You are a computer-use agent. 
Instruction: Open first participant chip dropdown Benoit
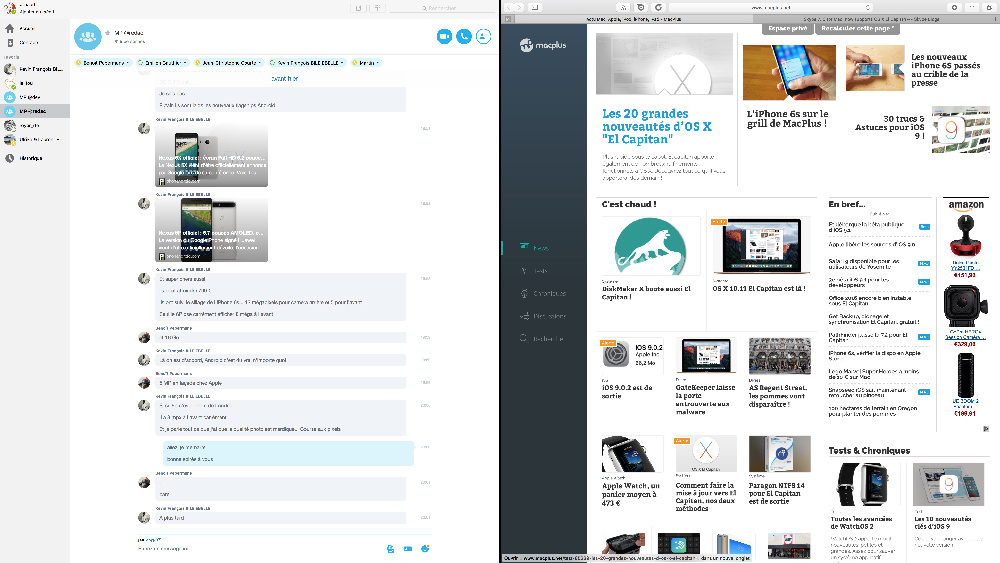(103, 63)
